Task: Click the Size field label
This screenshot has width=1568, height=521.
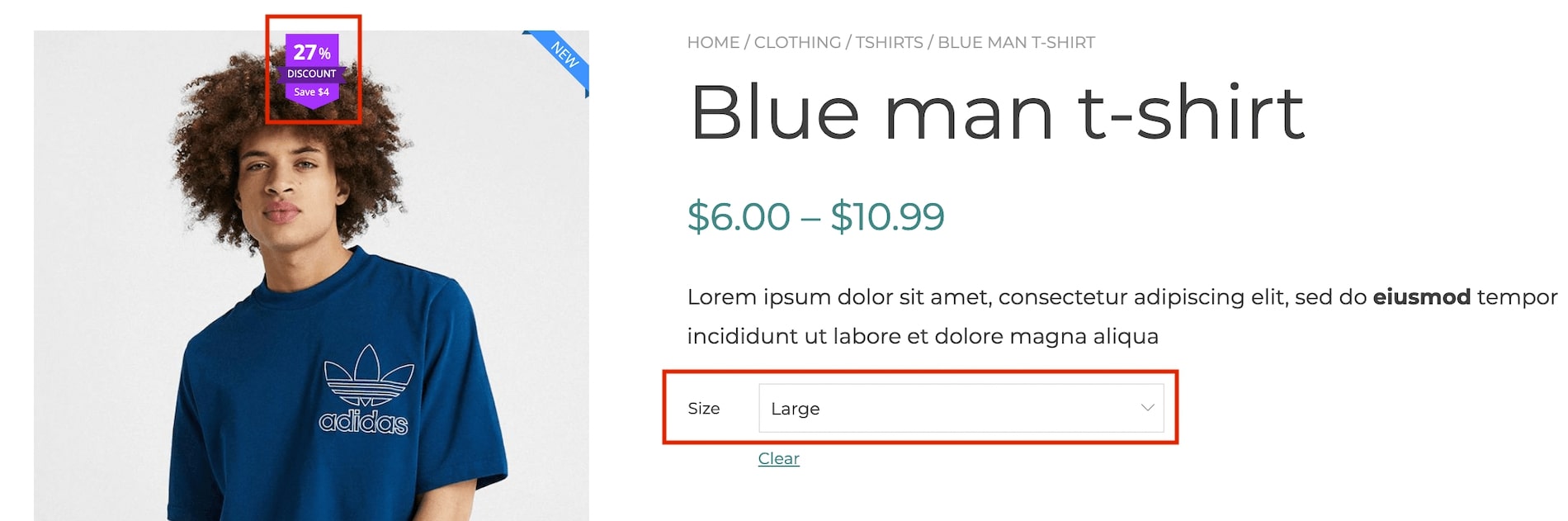Action: [x=704, y=409]
